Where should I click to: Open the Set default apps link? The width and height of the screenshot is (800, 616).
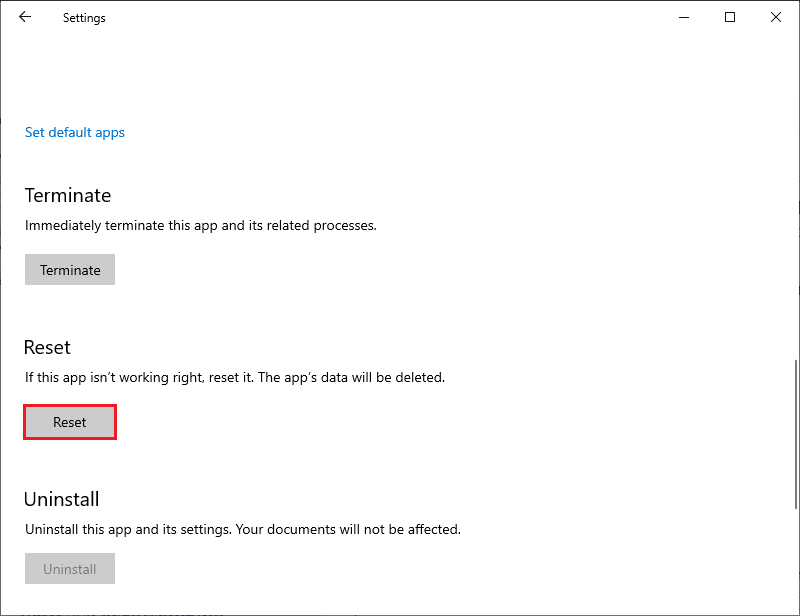coord(74,133)
